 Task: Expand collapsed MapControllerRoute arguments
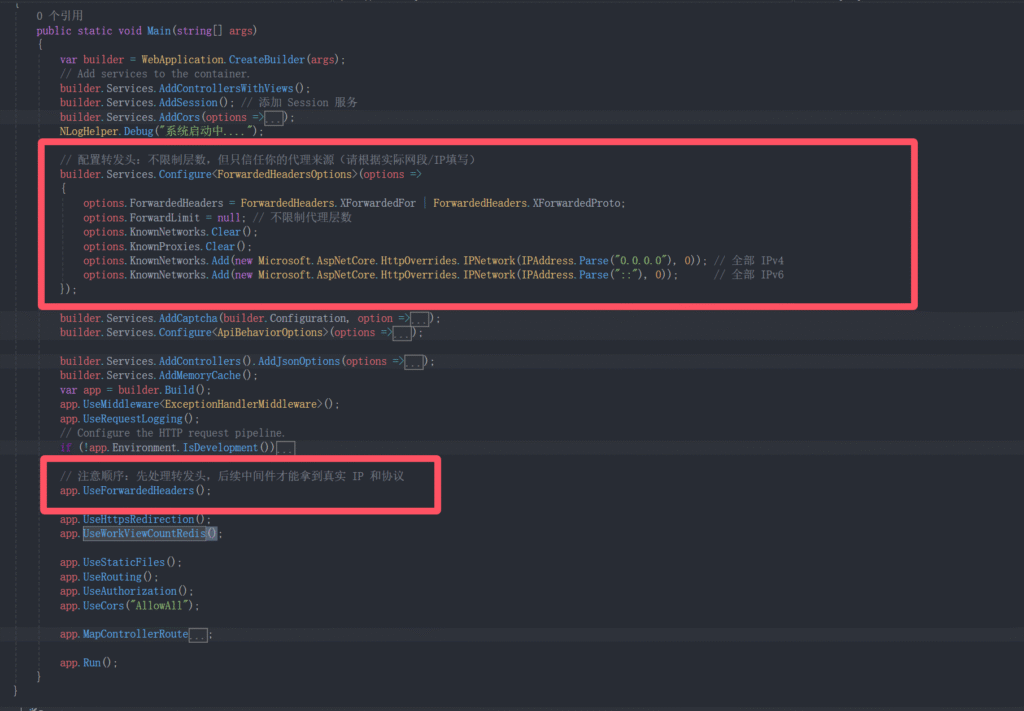(199, 635)
